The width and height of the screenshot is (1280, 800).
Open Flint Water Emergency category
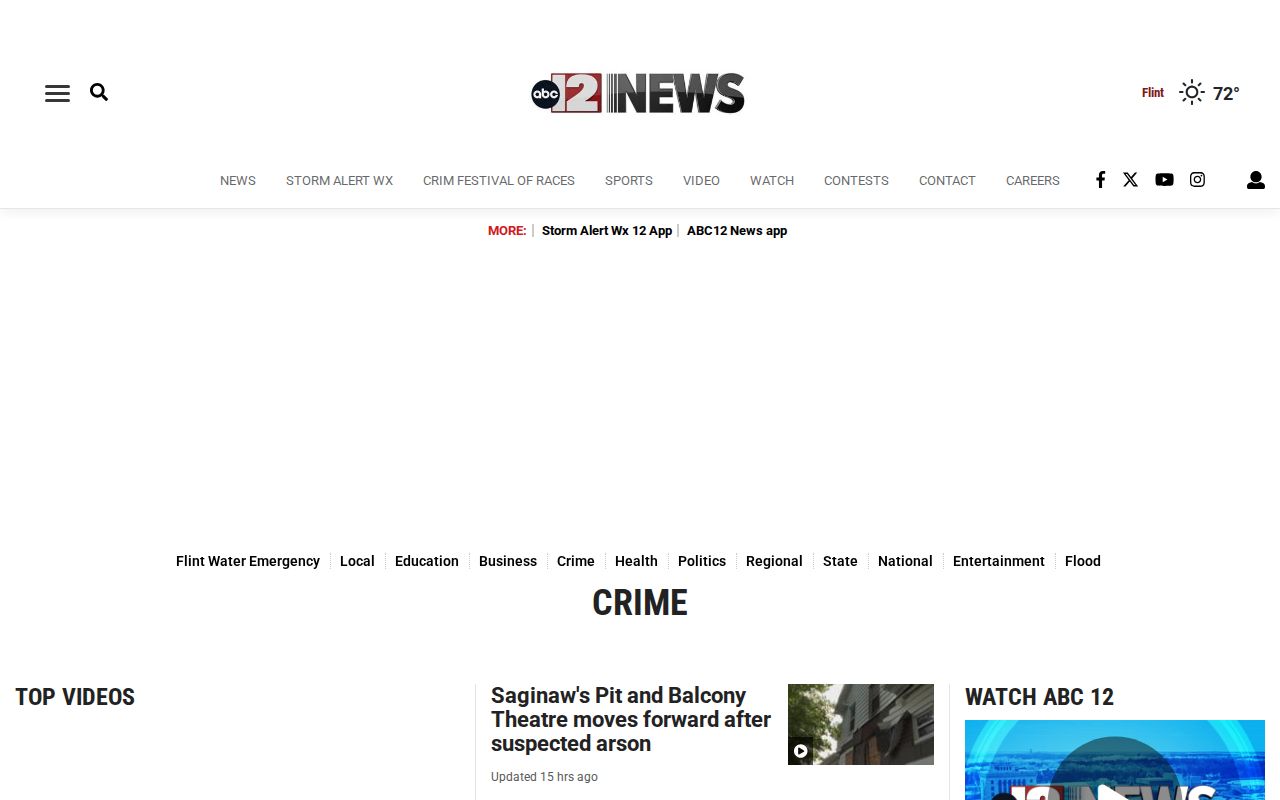pos(248,561)
